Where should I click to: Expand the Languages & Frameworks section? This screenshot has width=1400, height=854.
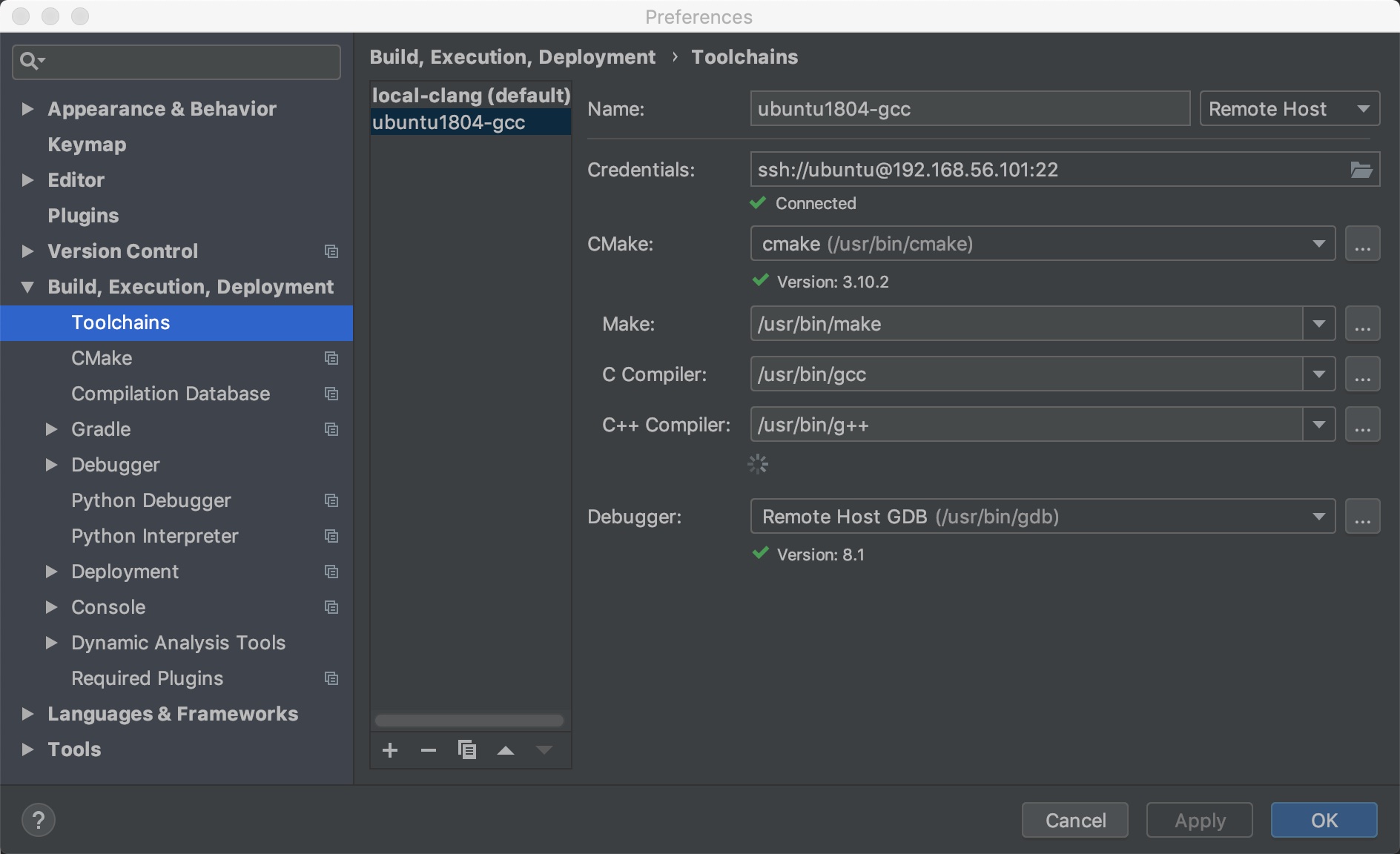(28, 714)
